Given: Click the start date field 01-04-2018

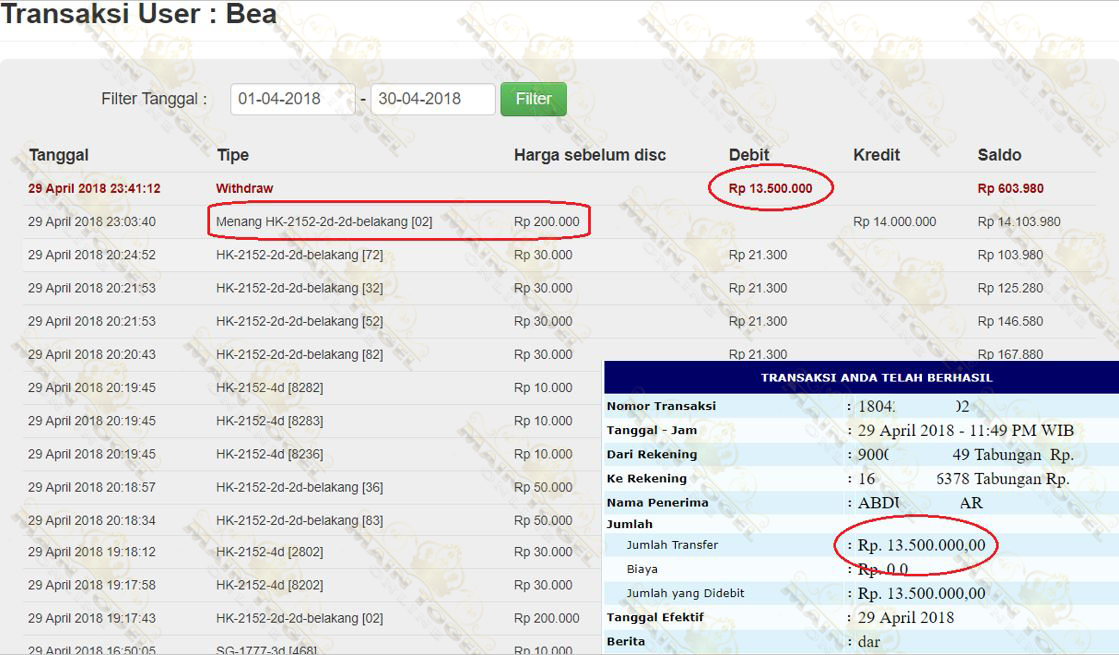Looking at the screenshot, I should [x=292, y=99].
